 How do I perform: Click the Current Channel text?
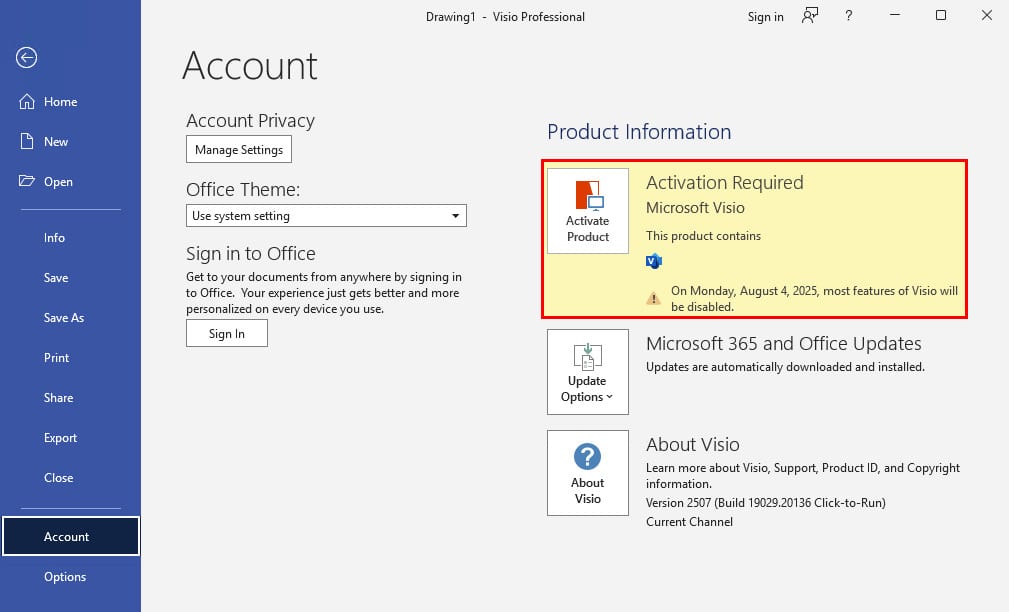[x=689, y=522]
